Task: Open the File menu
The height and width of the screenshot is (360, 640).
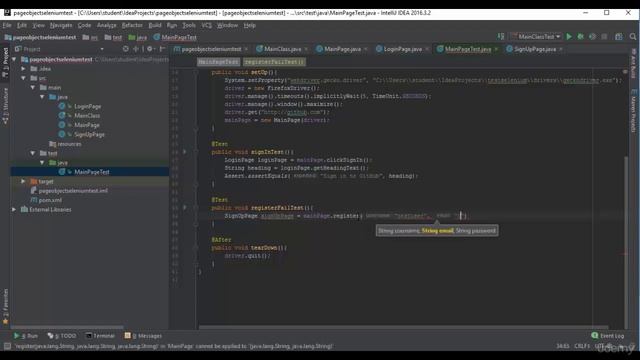Action: [7, 25]
